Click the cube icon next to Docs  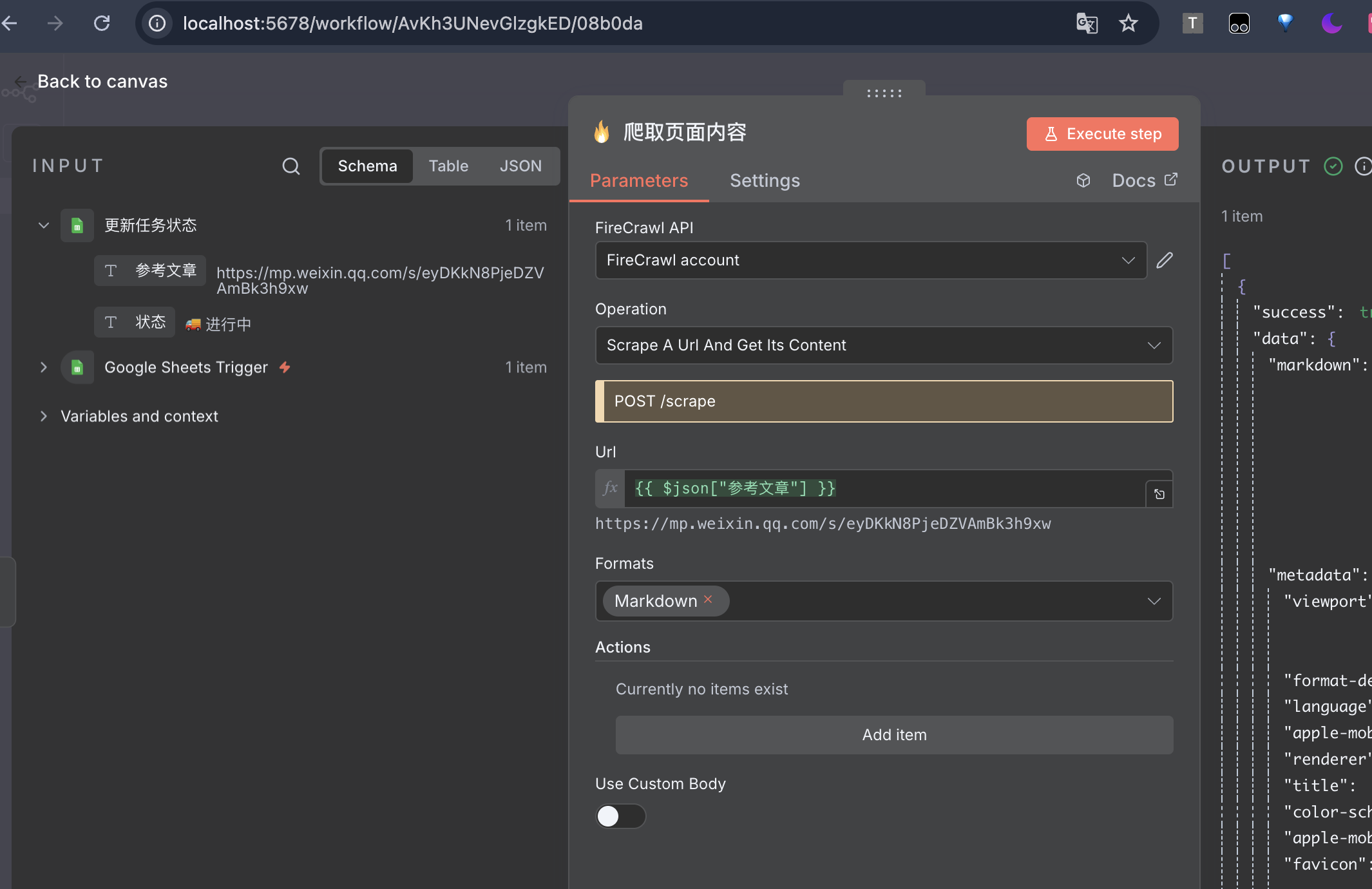click(x=1083, y=180)
